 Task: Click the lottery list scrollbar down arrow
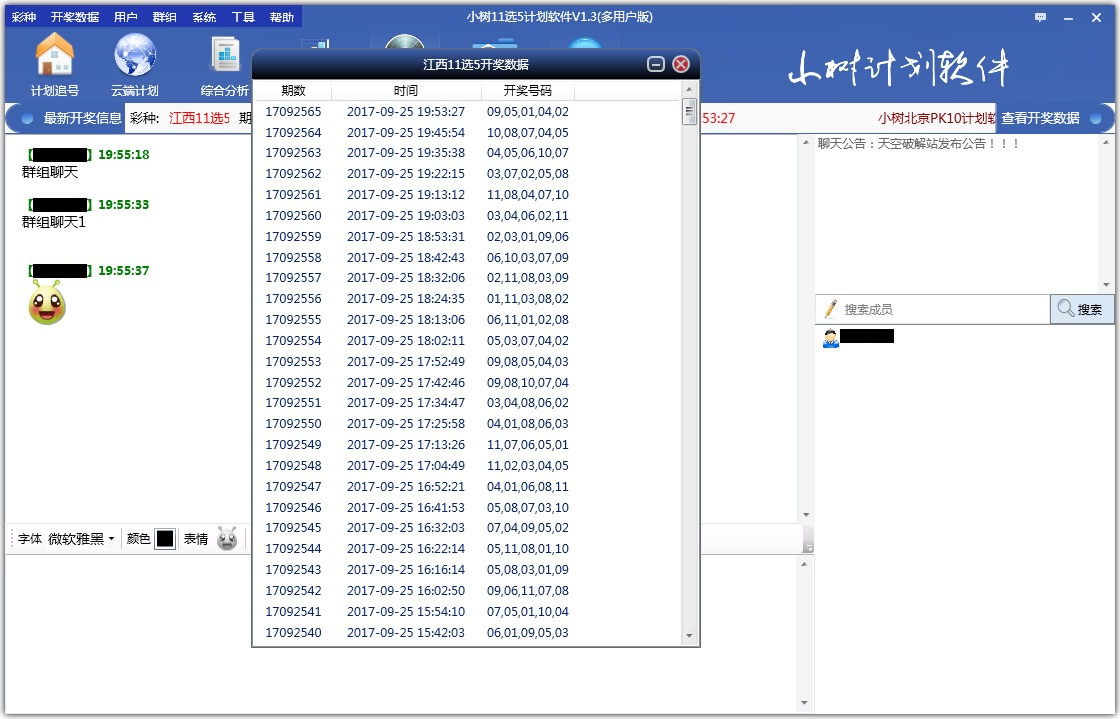[x=689, y=636]
